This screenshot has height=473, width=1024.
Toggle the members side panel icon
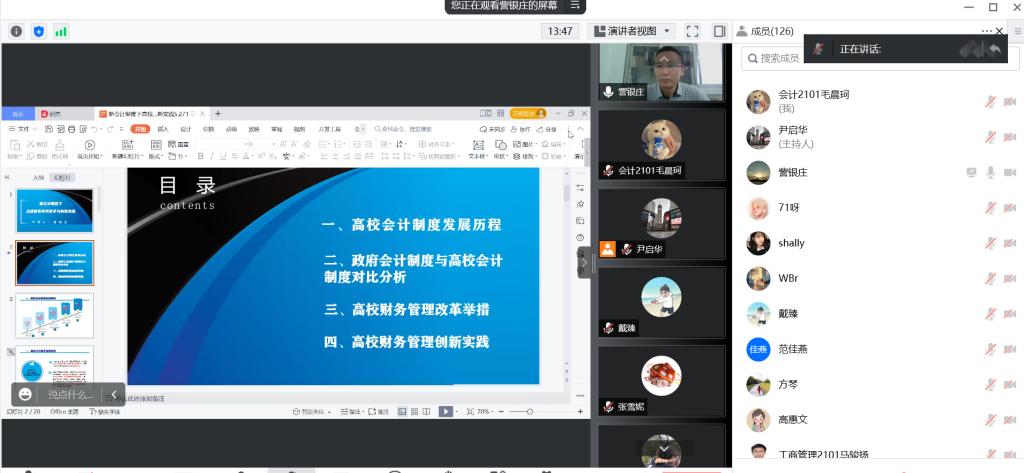coord(719,31)
